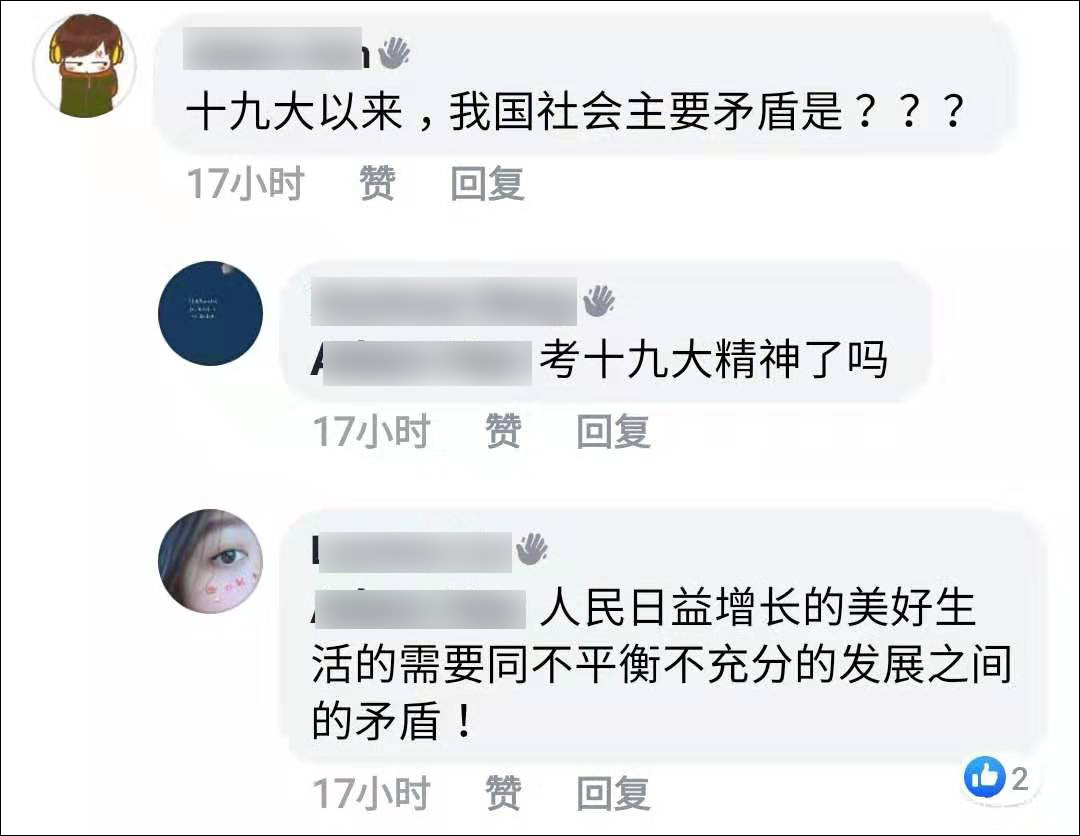Like the comment about 人民日益增长的美好生活

(503, 793)
